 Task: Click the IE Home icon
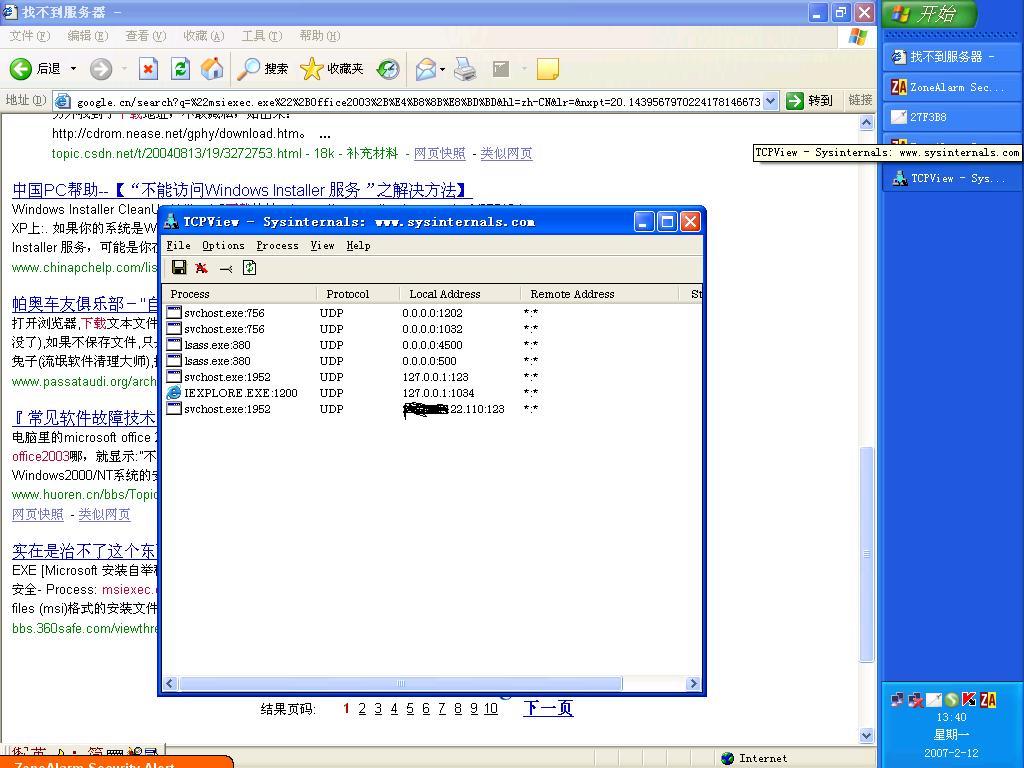coord(211,69)
